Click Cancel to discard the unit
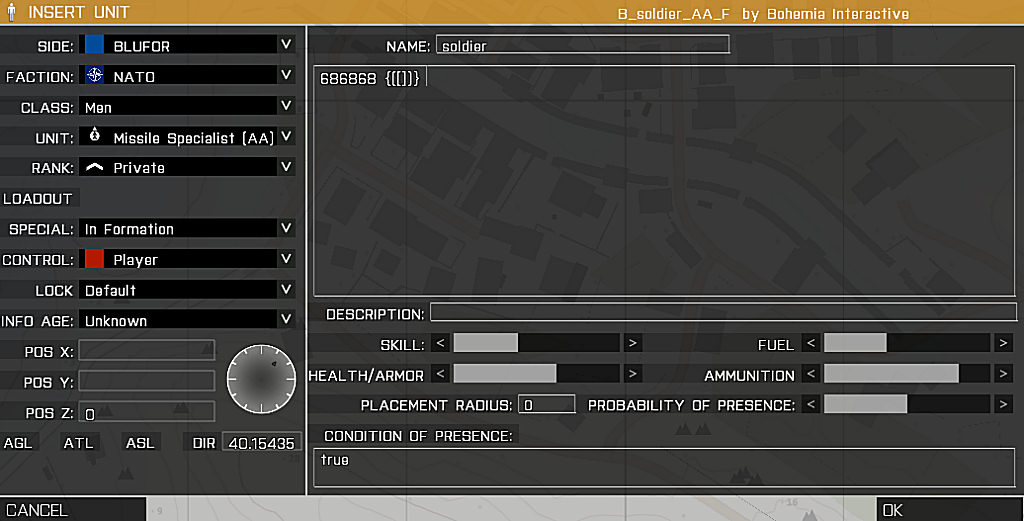1024x521 pixels. click(x=73, y=509)
